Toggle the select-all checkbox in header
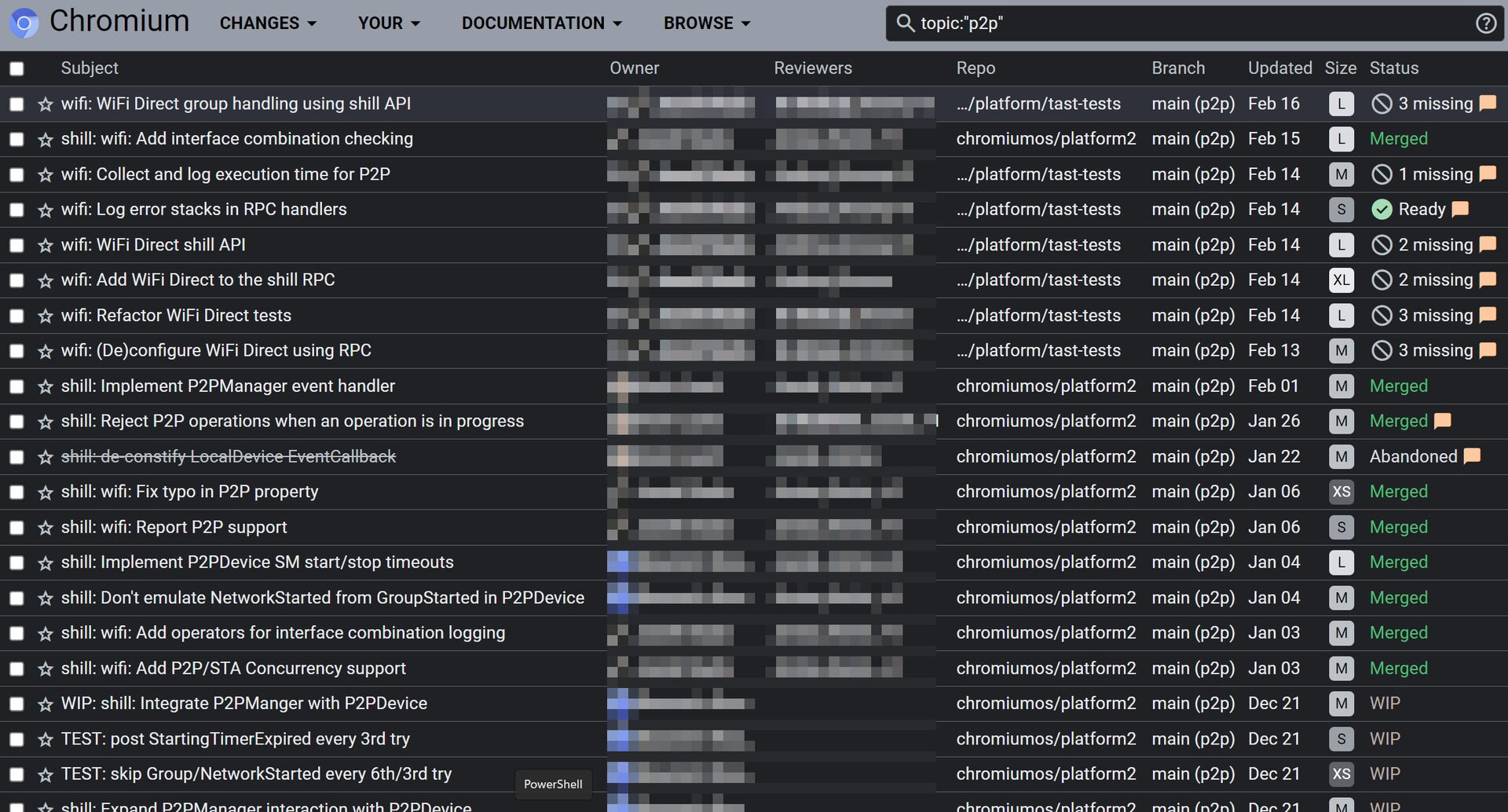The image size is (1508, 812). pos(16,69)
